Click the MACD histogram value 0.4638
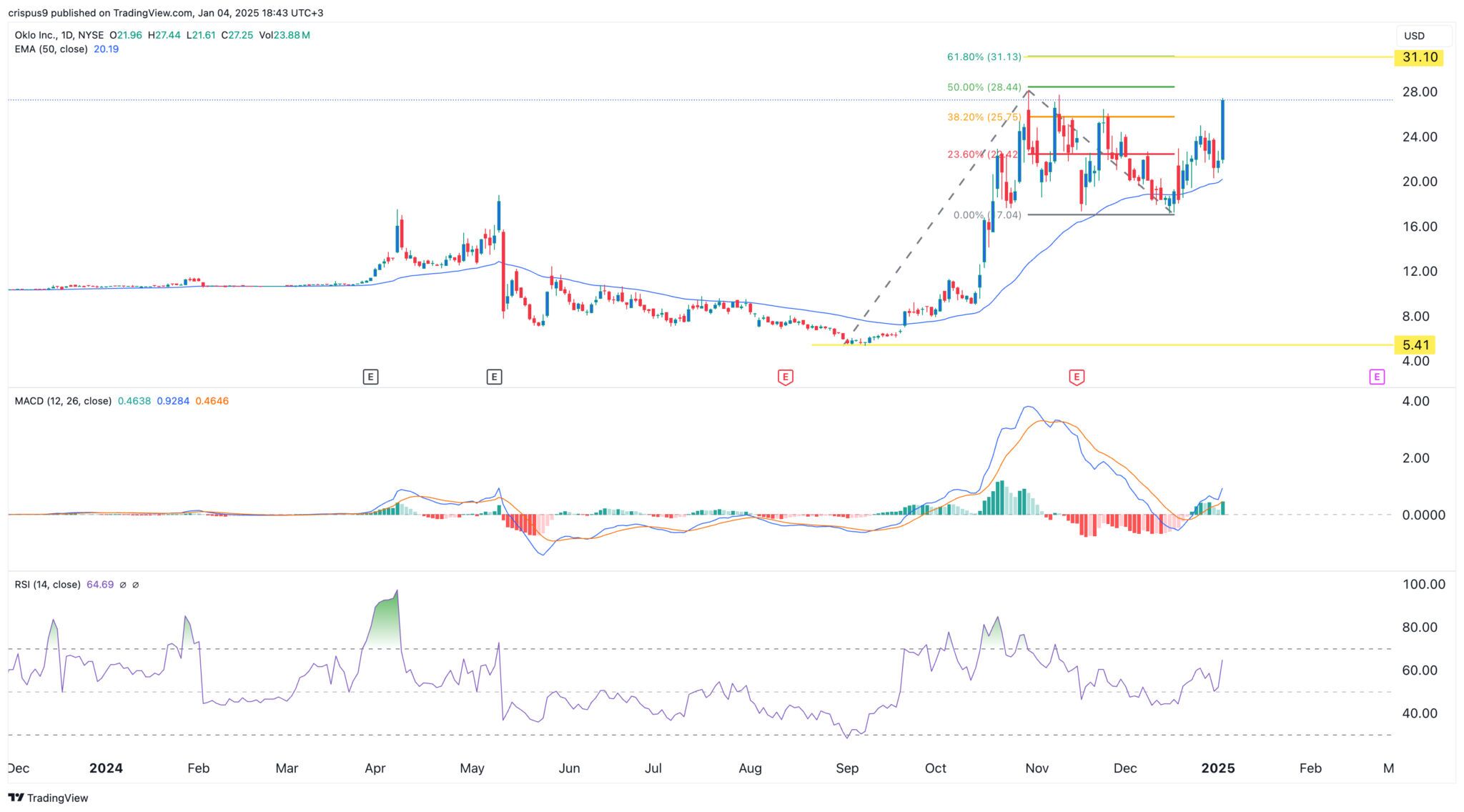This screenshot has height=812, width=1464. pyautogui.click(x=134, y=401)
